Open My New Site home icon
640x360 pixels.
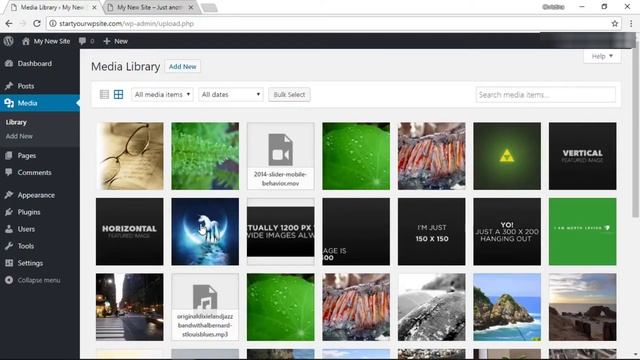tap(26, 41)
